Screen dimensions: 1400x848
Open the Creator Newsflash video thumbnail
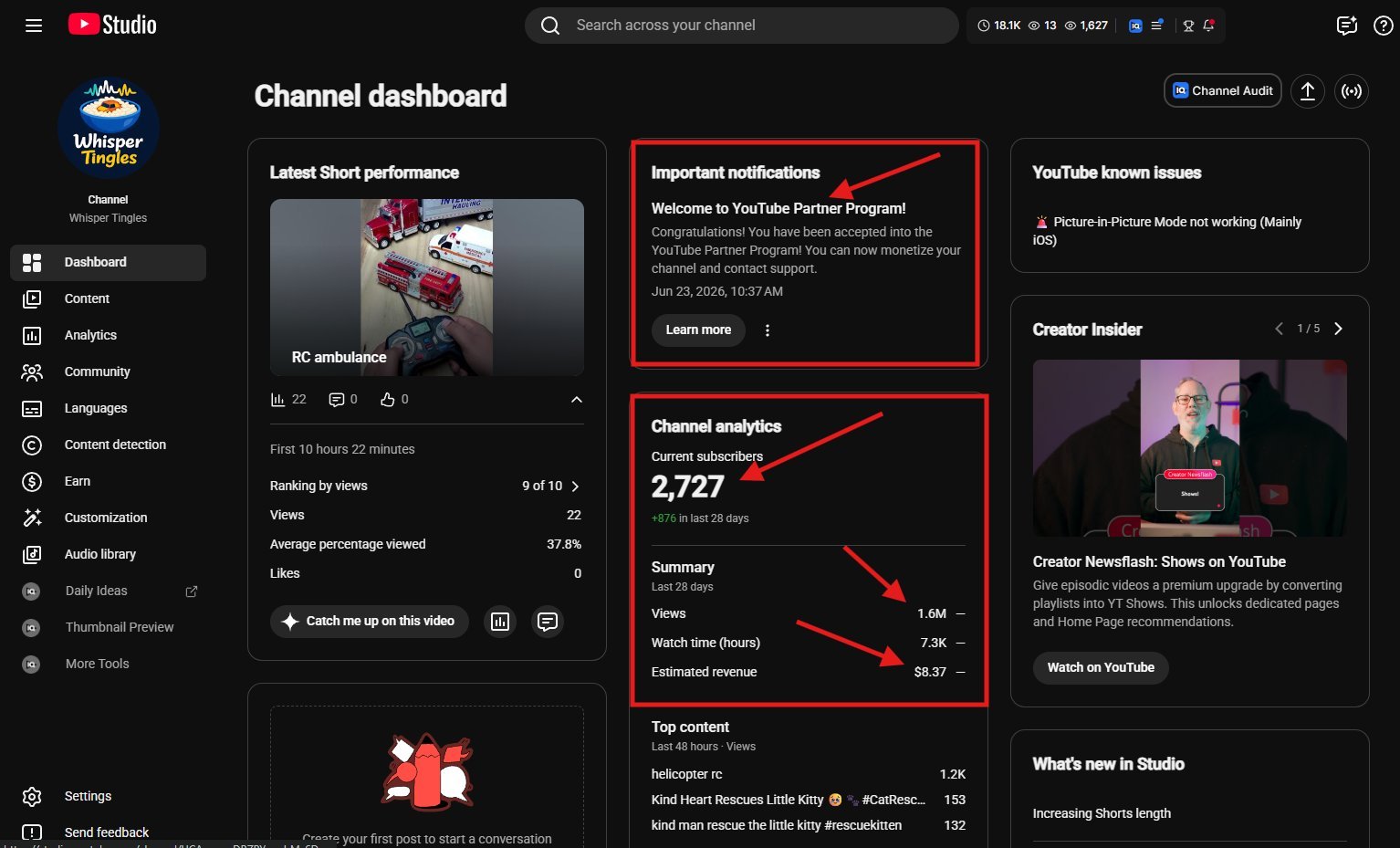click(x=1190, y=448)
